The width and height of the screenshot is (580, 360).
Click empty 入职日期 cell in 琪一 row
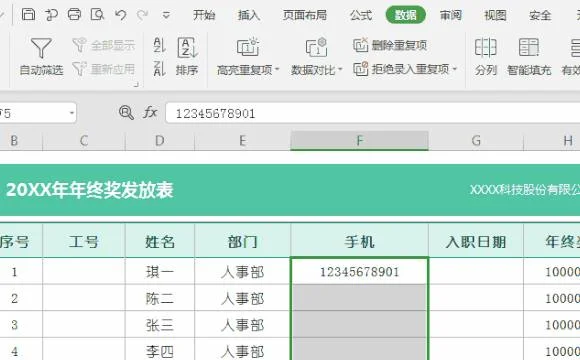476,272
